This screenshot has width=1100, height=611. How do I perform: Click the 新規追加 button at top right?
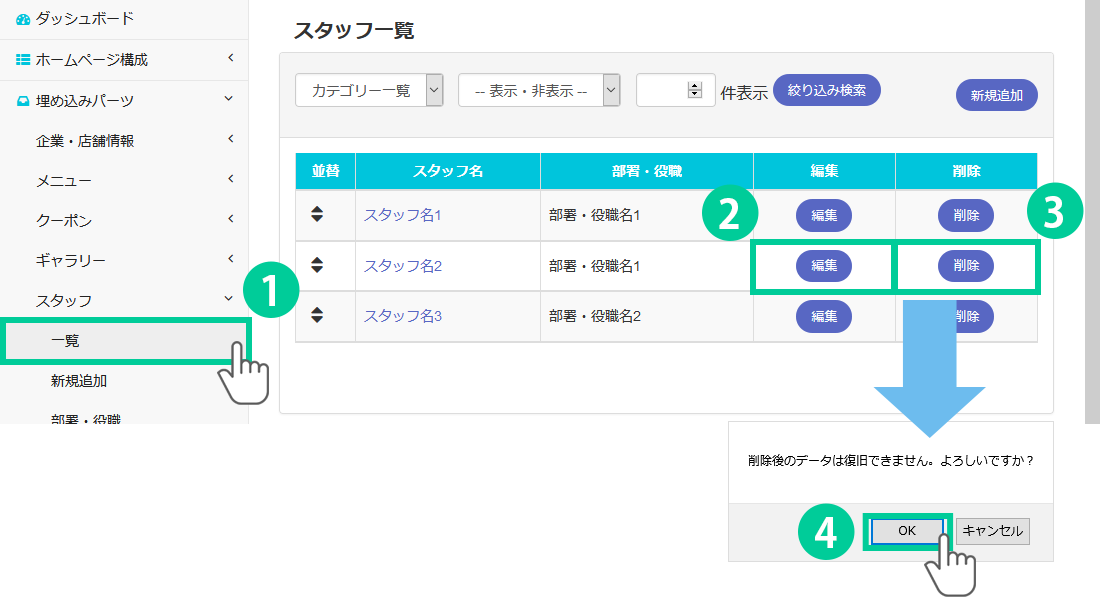coord(996,96)
